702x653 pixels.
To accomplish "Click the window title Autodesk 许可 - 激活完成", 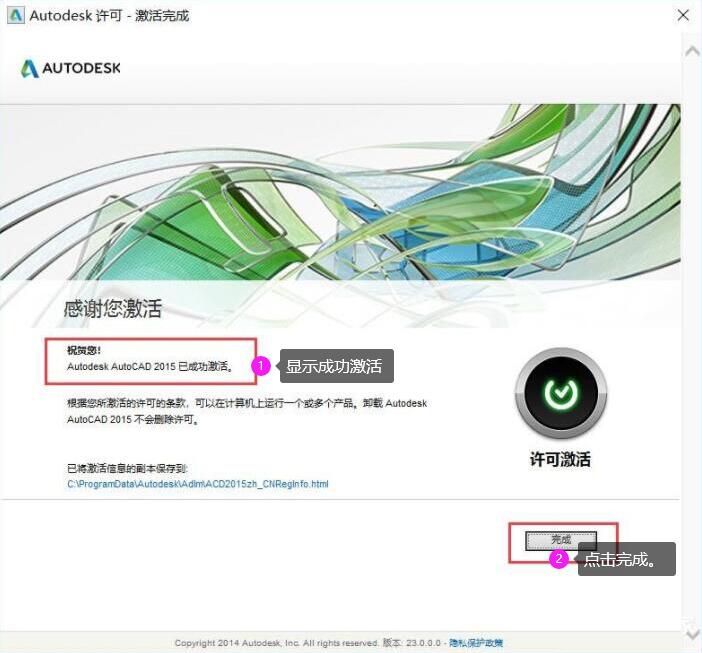I will point(109,16).
